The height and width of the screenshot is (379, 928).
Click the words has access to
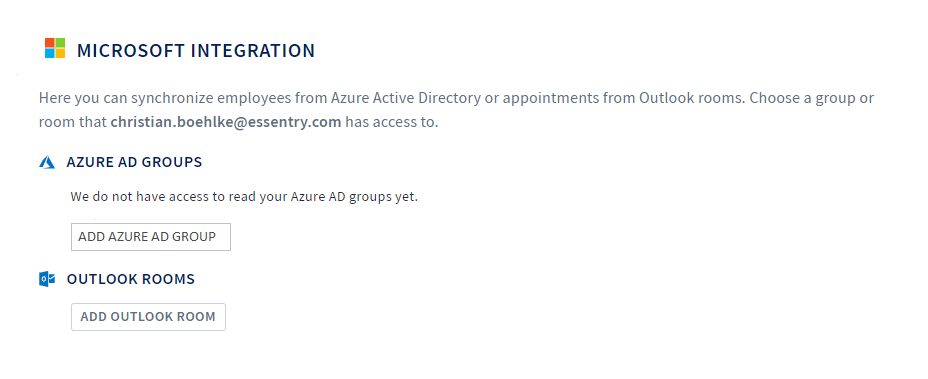click(x=392, y=123)
